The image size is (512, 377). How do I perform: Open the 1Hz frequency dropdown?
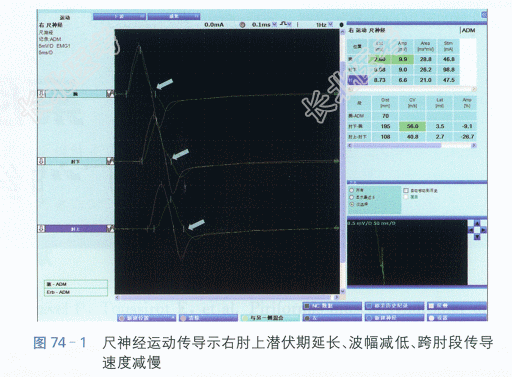click(330, 25)
